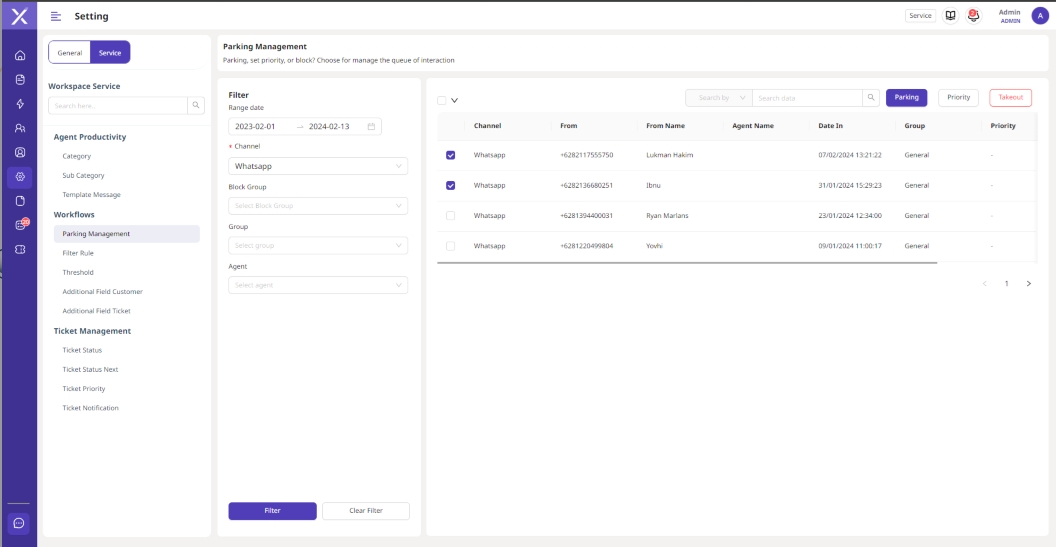This screenshot has height=547, width=1056.
Task: Select Filter Rule in Workflows menu
Action: pyautogui.click(x=78, y=253)
